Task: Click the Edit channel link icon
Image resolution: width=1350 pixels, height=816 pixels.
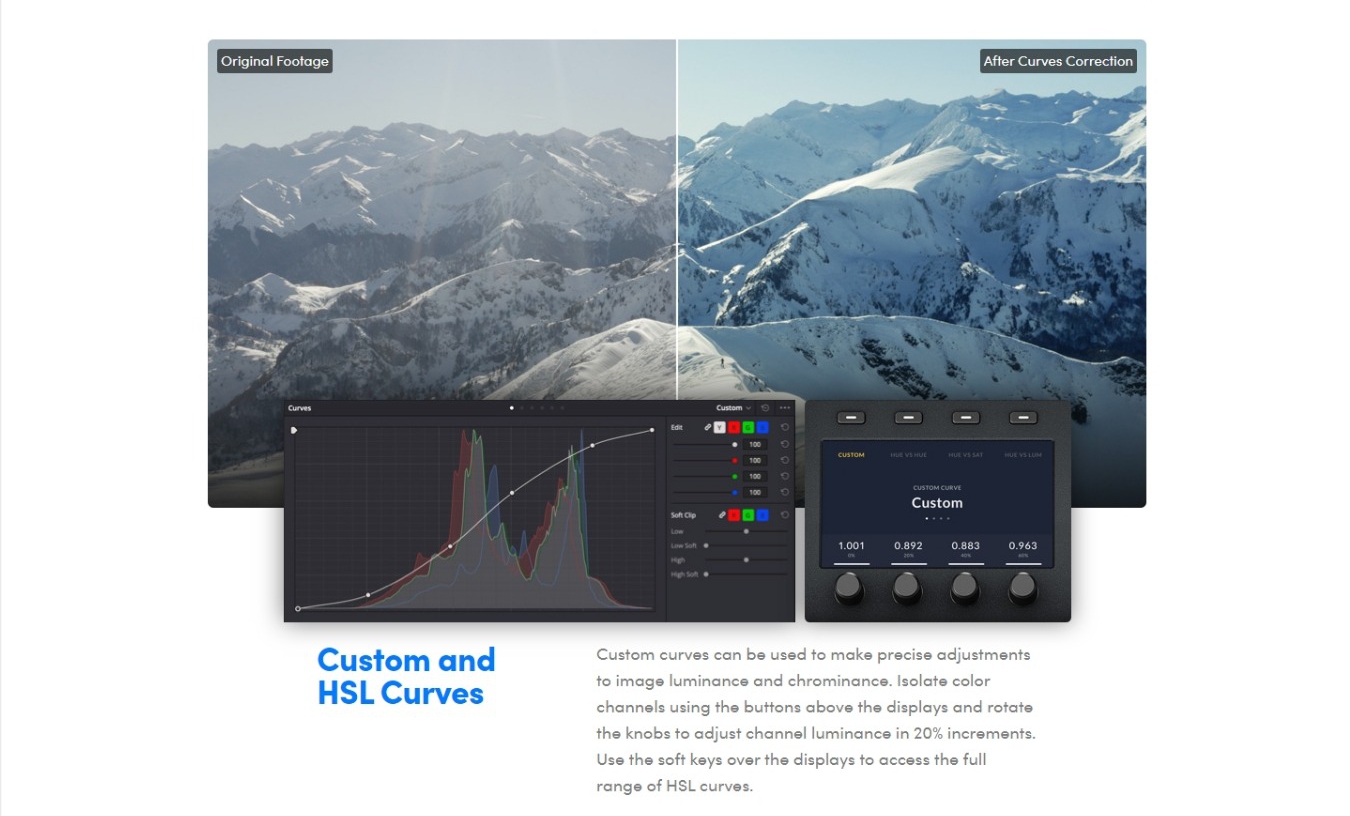Action: 708,428
